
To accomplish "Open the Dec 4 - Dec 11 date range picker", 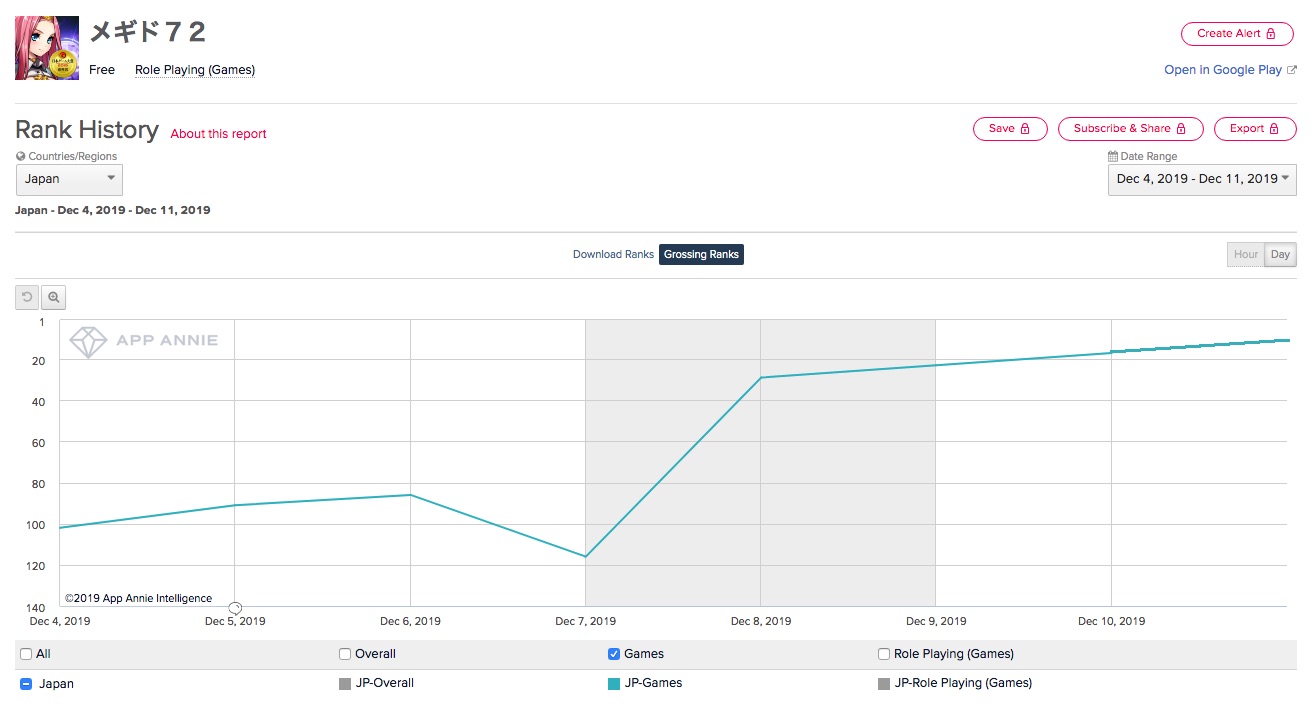I will pyautogui.click(x=1202, y=179).
